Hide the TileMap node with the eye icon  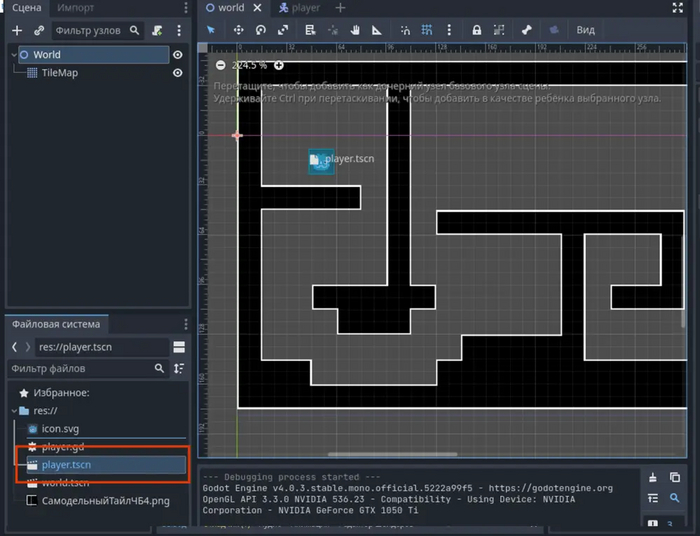click(x=178, y=73)
